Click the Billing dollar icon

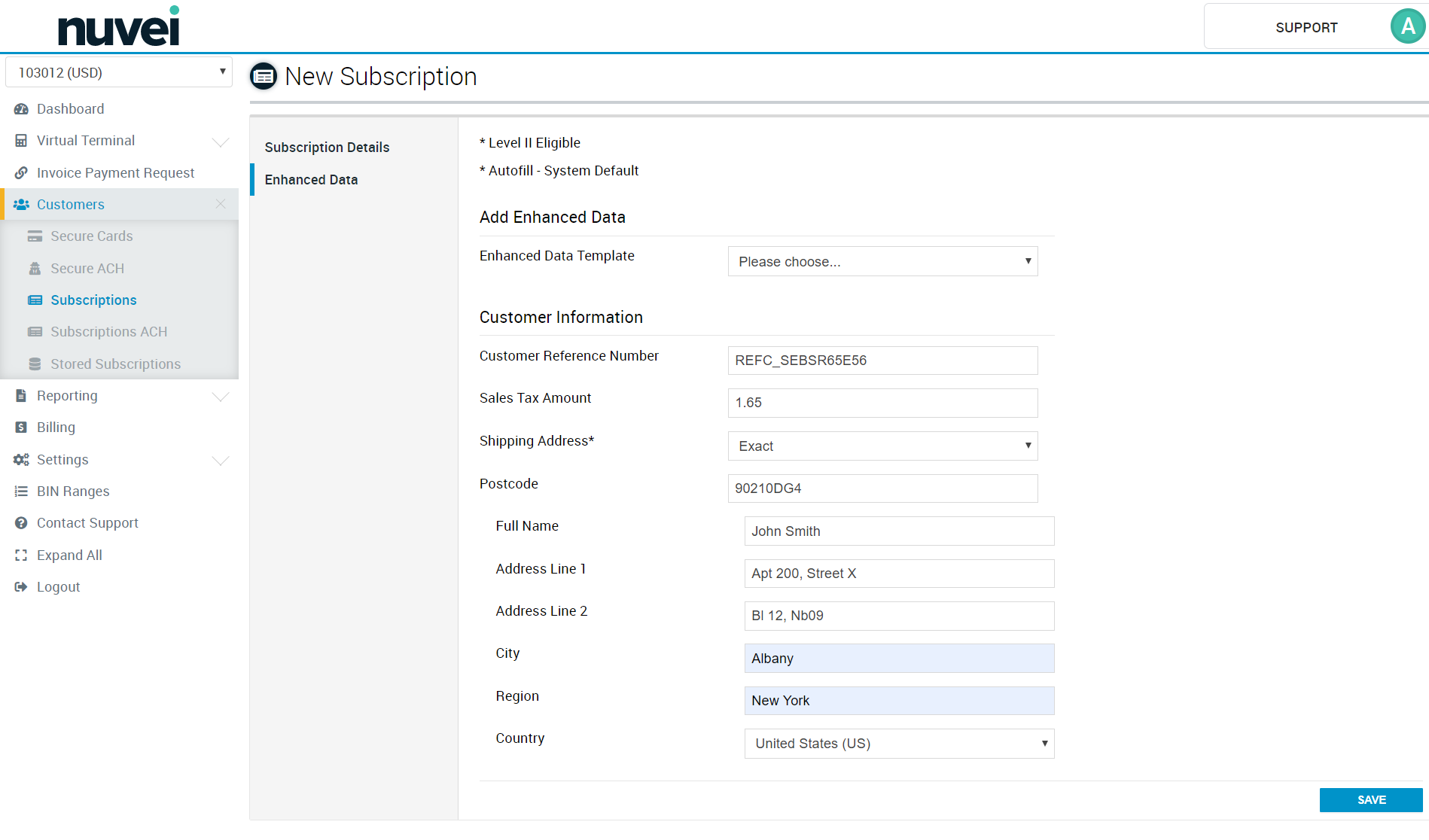pos(21,428)
